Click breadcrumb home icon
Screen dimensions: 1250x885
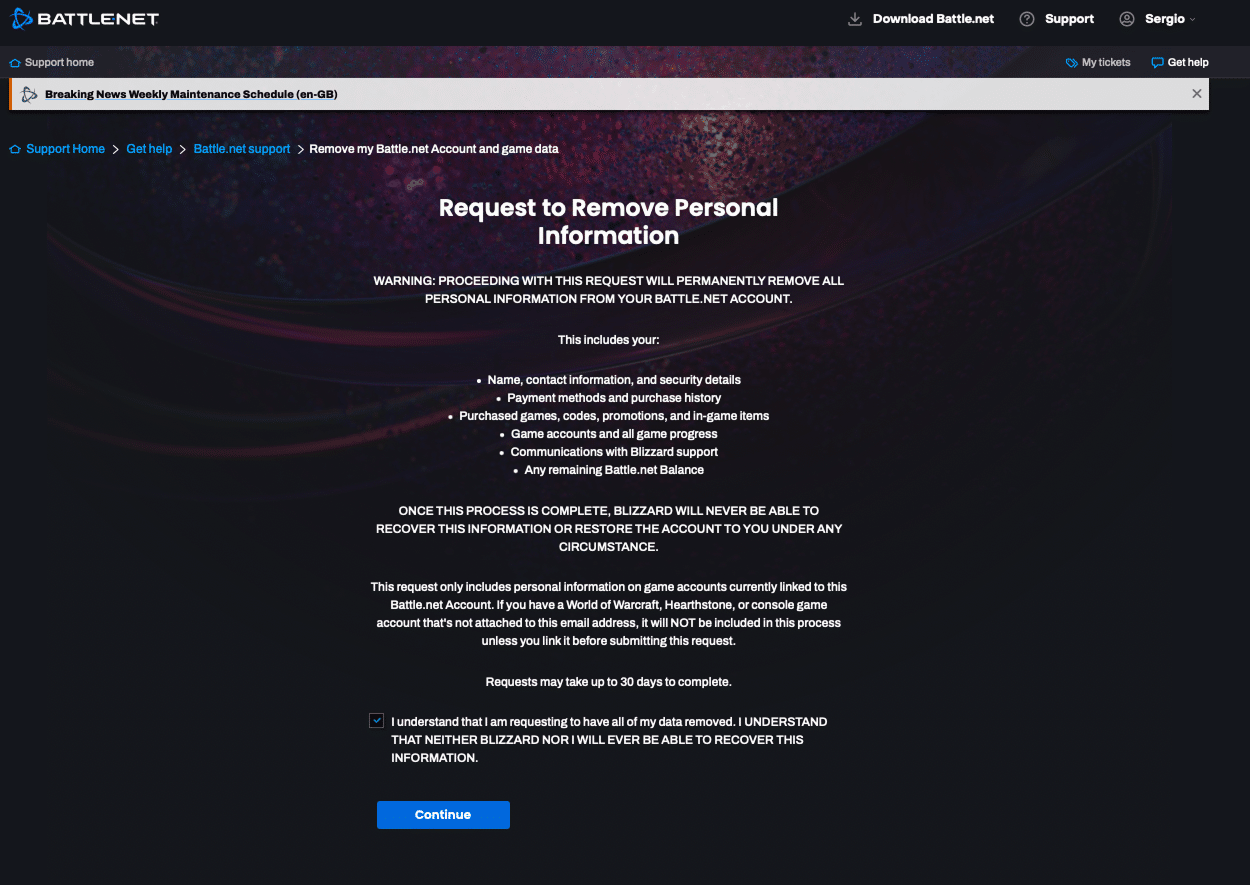click(x=15, y=149)
